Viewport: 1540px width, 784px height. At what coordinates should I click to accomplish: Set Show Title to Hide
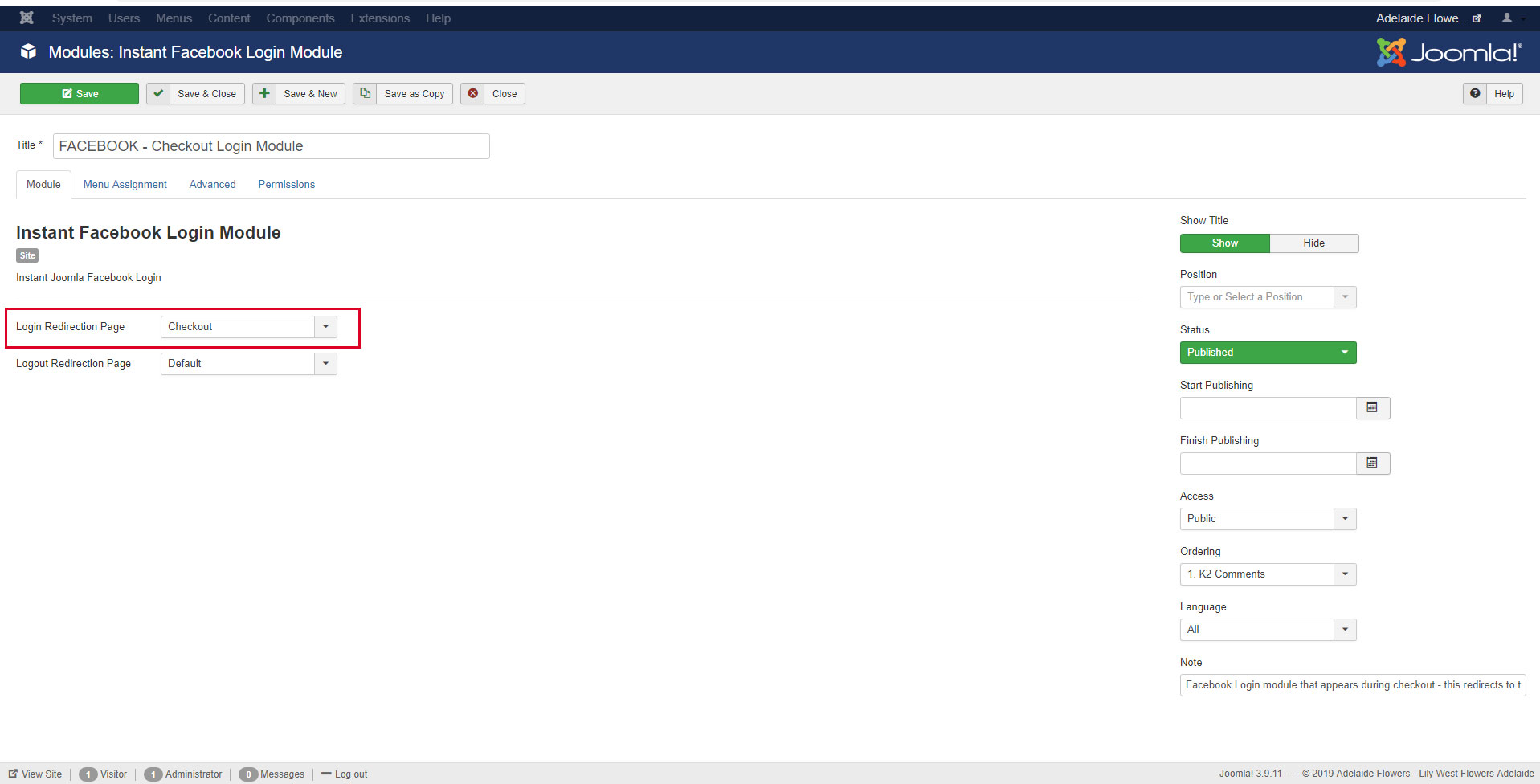(1314, 243)
